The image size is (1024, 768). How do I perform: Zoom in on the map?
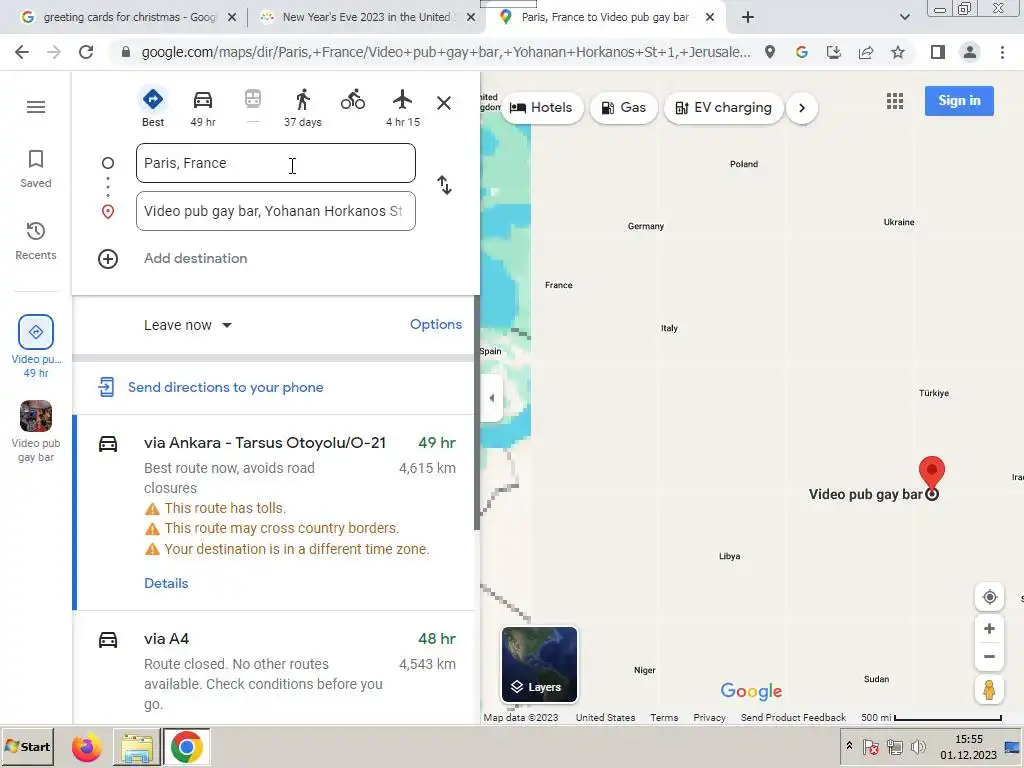pyautogui.click(x=989, y=628)
